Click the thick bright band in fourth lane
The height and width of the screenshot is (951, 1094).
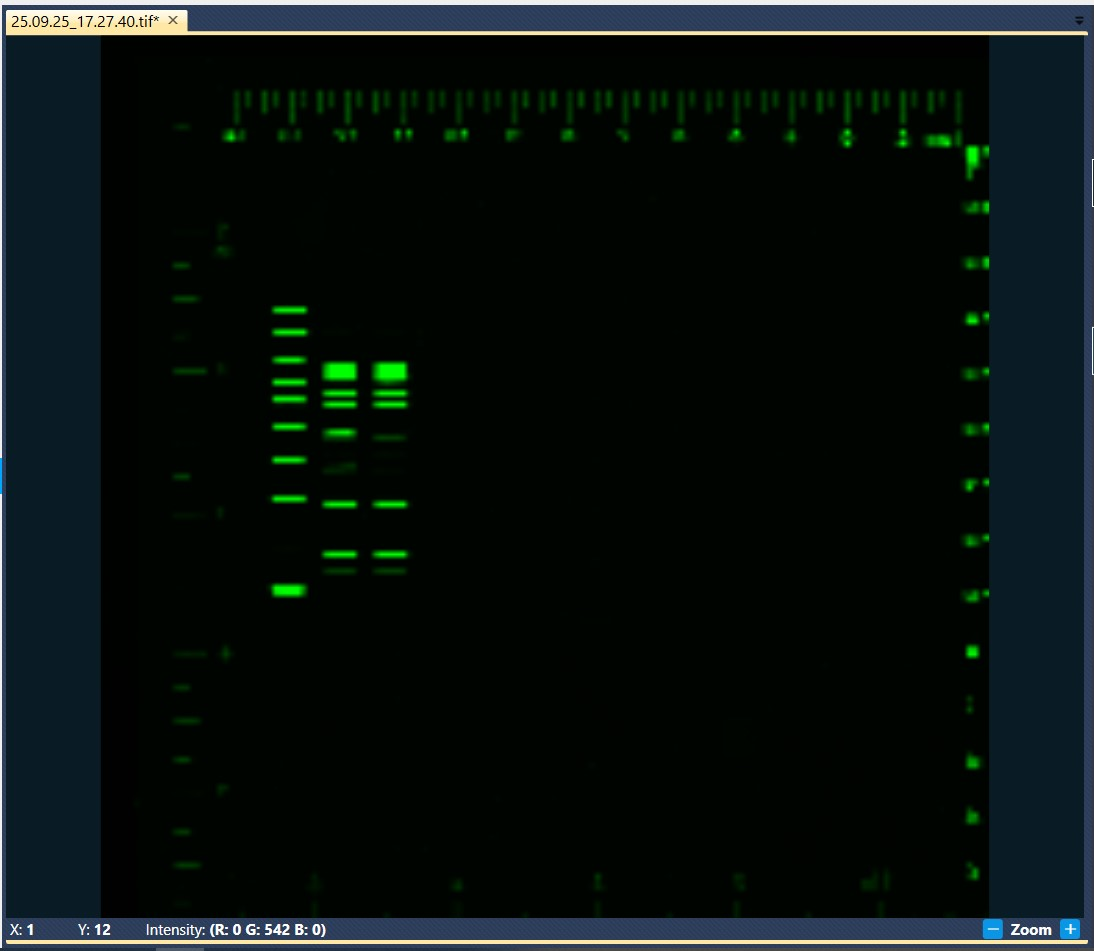coord(390,371)
